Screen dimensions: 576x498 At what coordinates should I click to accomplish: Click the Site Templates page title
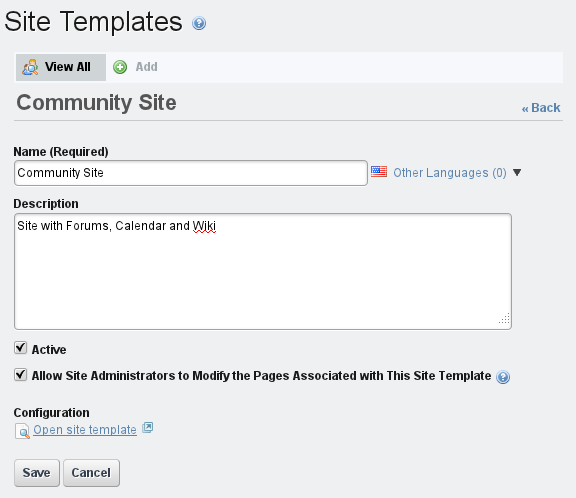93,22
